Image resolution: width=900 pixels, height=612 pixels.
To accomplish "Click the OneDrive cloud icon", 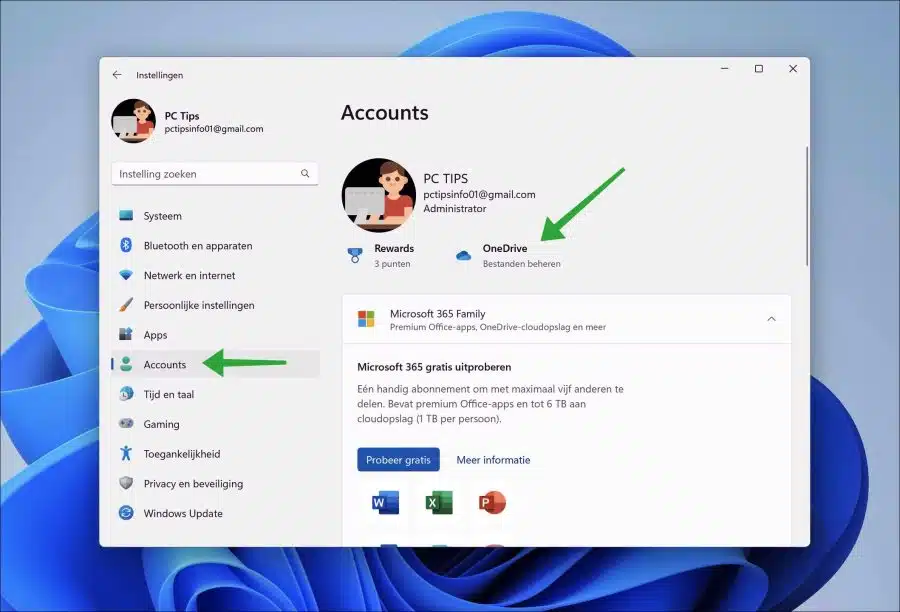I will click(x=463, y=255).
